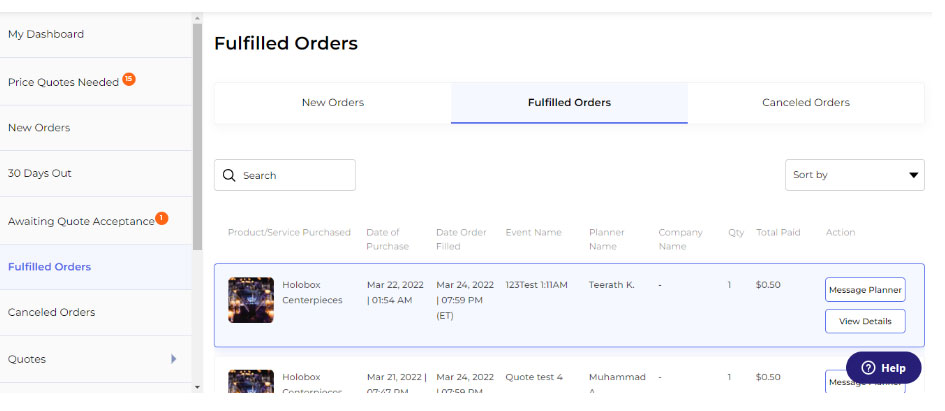Click the Awaiting Quote Acceptance count badge
Viewport: 945px width, 411px height.
[162, 218]
